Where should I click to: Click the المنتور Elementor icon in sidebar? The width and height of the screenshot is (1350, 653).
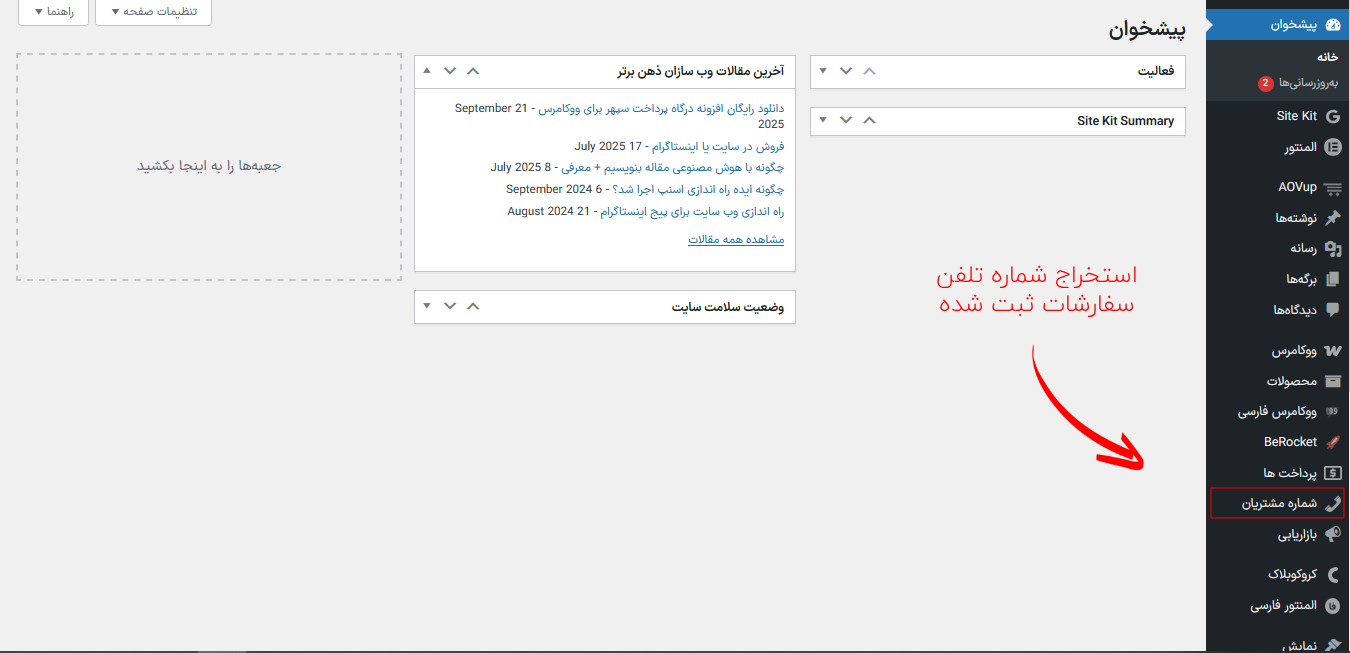[1332, 148]
